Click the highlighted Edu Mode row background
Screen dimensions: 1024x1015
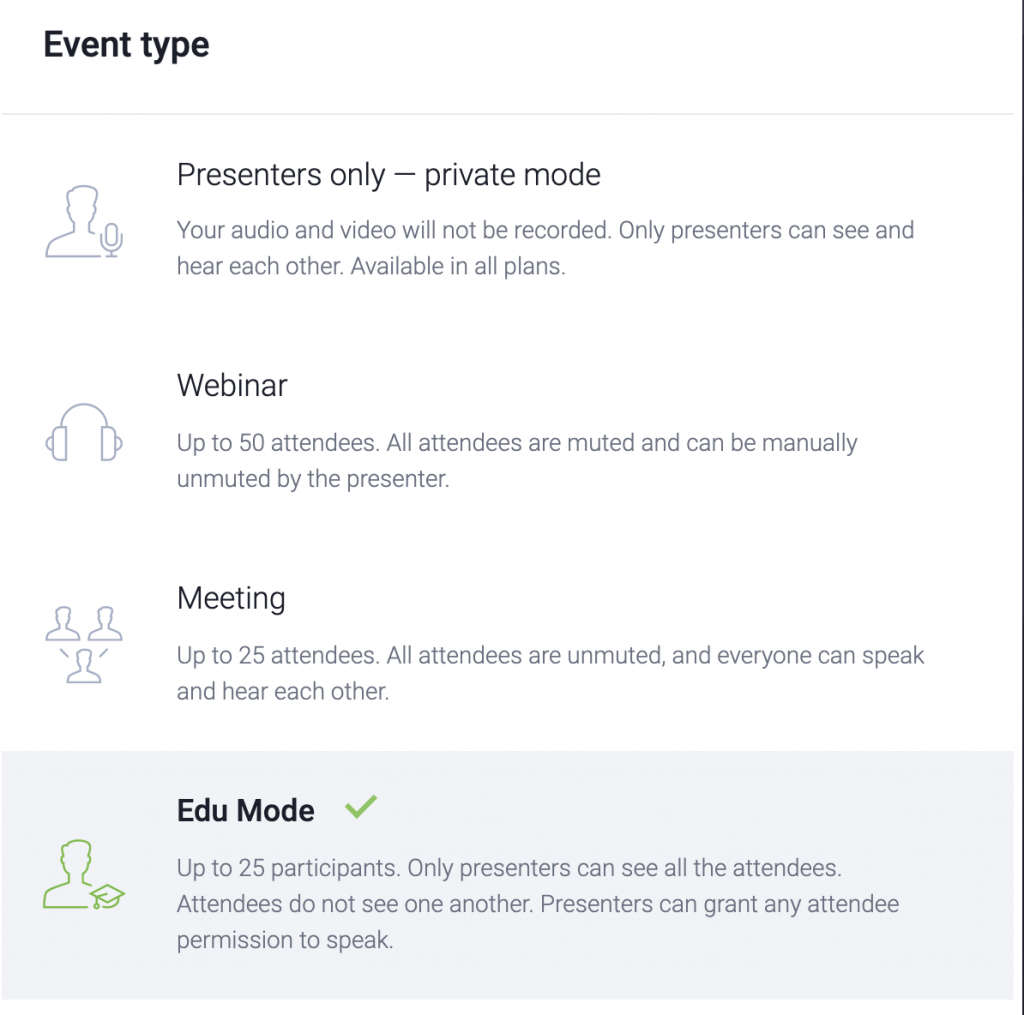pyautogui.click(x=507, y=875)
